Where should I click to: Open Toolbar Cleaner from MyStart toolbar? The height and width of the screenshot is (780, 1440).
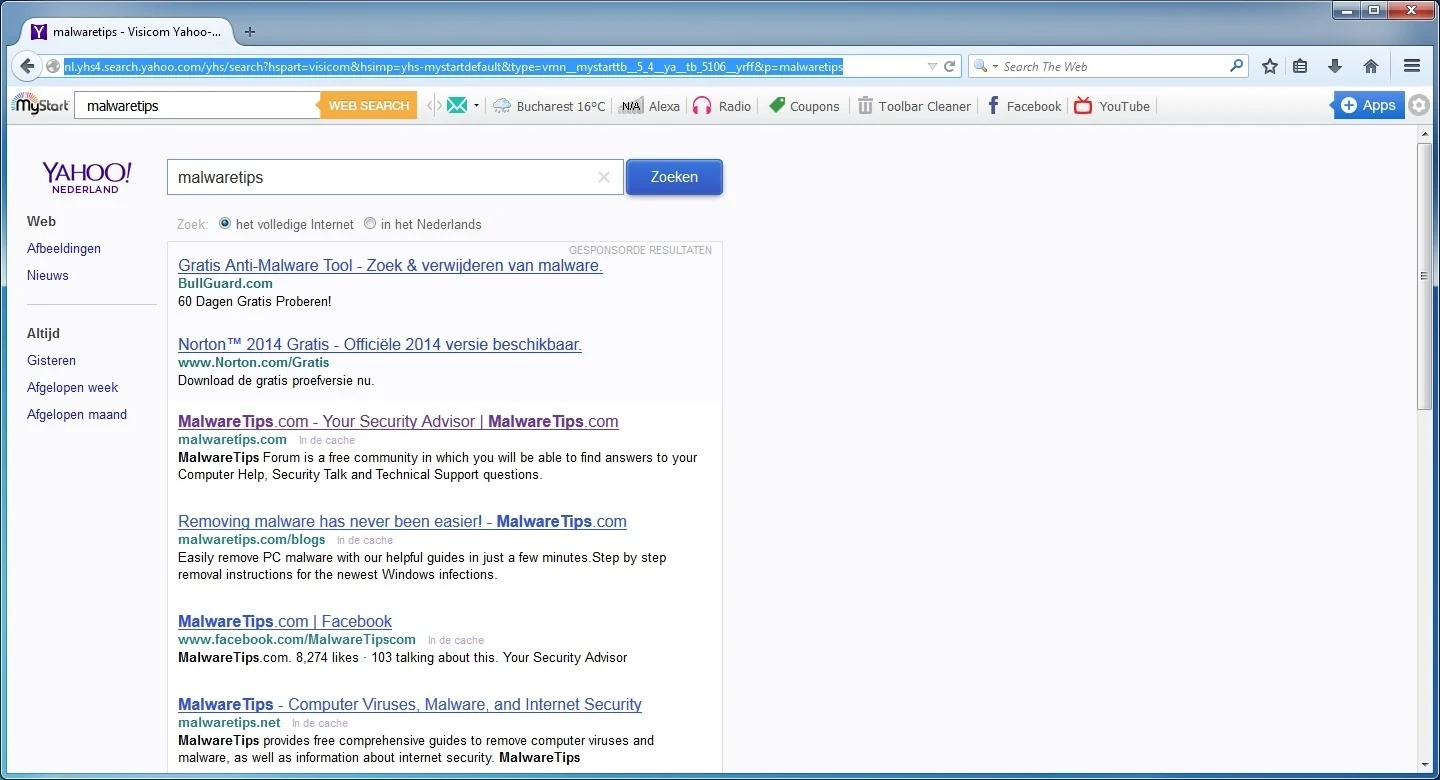914,106
